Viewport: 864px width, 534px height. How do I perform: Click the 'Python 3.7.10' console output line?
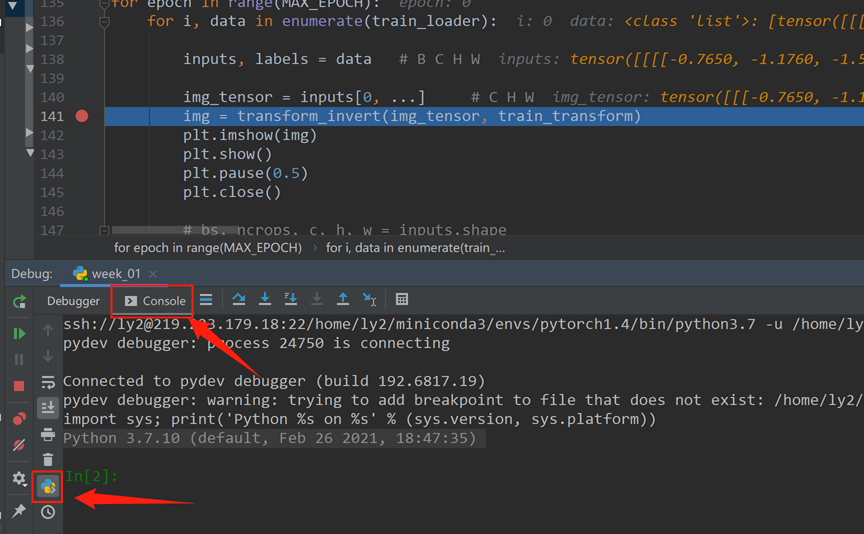click(269, 438)
